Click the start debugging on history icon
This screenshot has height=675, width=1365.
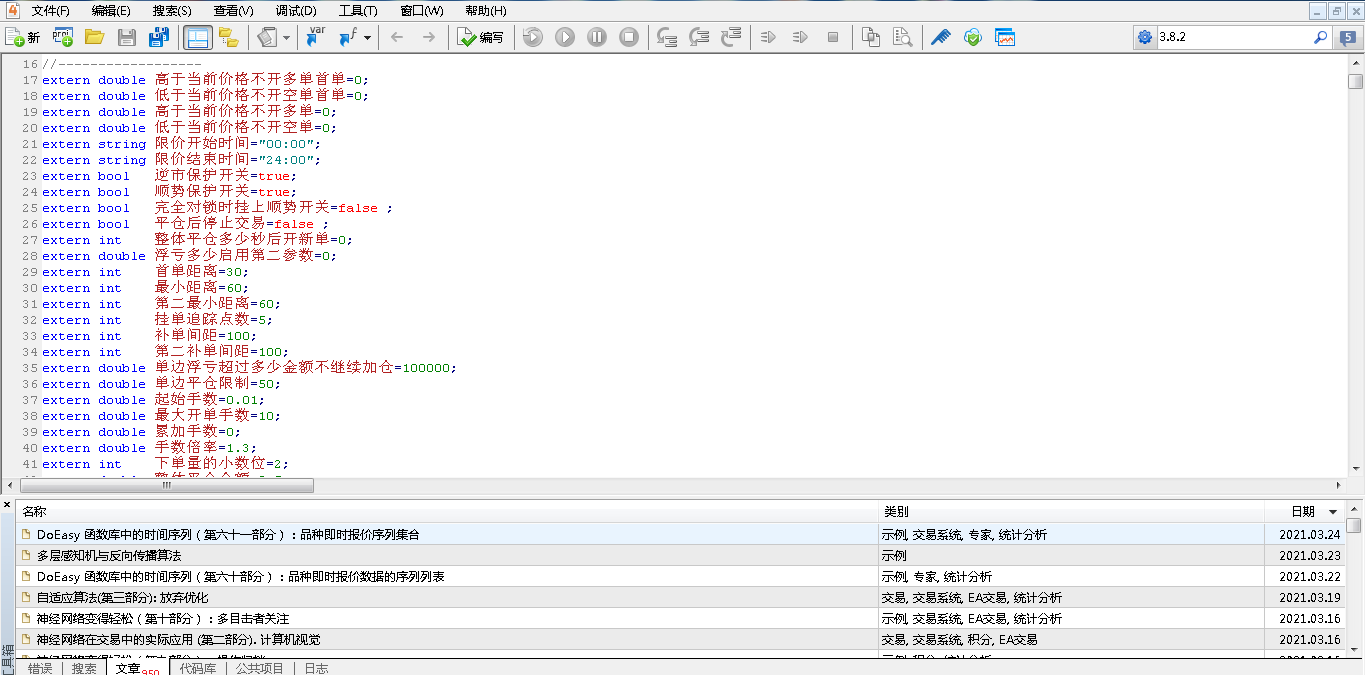tap(533, 37)
